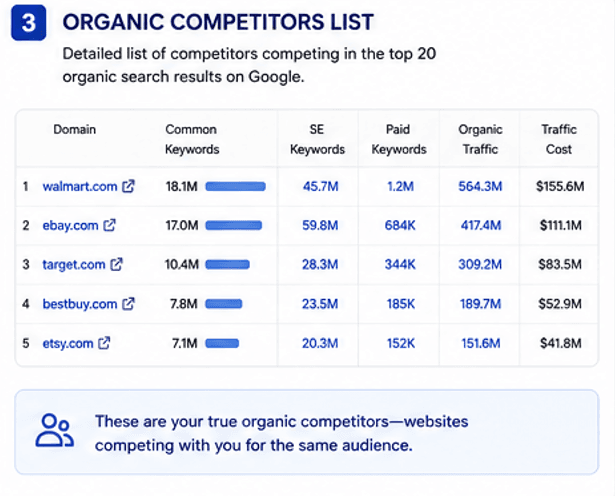Viewport: 615px width, 496px height.
Task: Click the number 3 section badge
Action: [29, 23]
